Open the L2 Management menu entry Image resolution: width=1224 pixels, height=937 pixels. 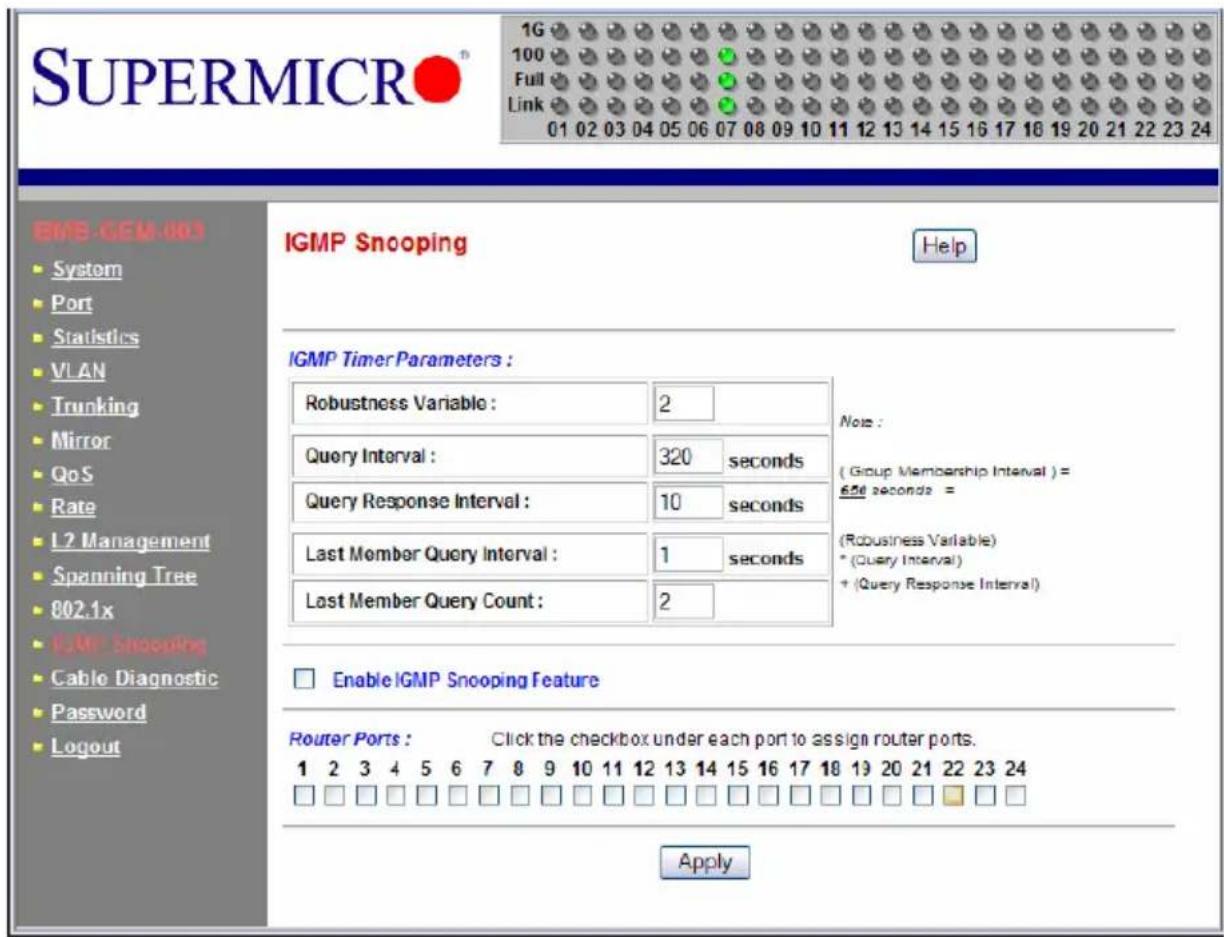click(131, 541)
